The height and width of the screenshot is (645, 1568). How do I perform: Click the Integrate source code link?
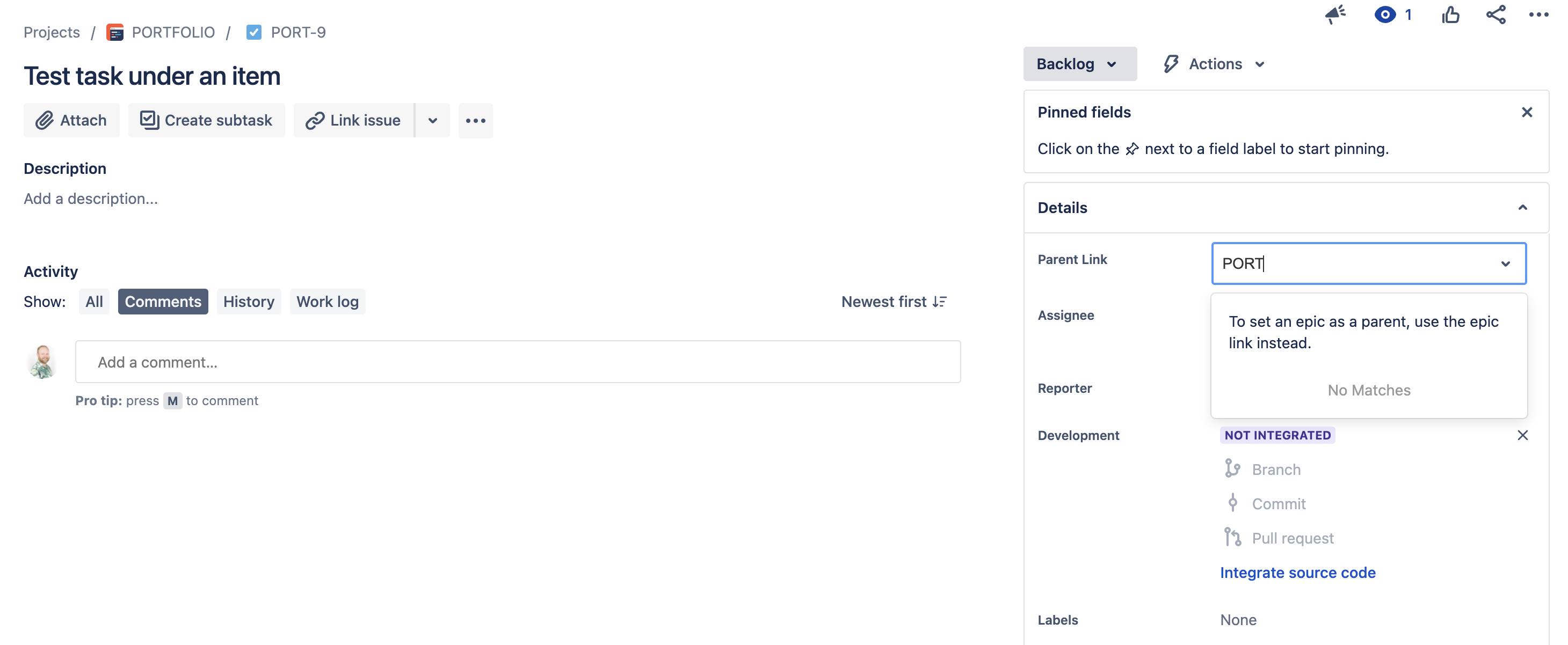click(1298, 572)
